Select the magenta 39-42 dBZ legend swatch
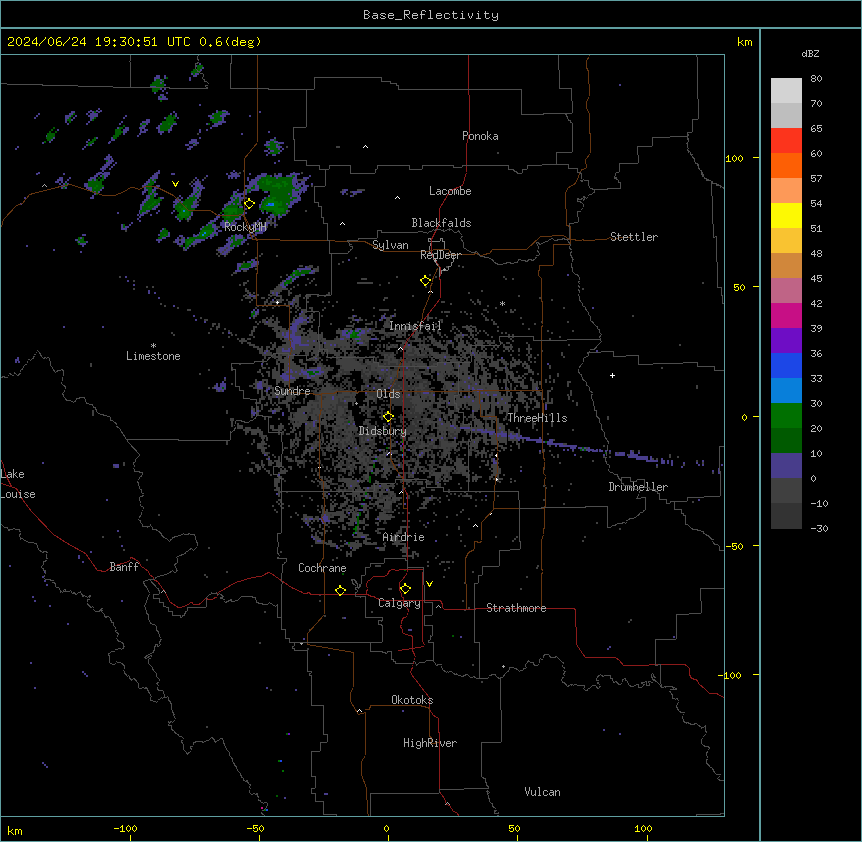Image resolution: width=862 pixels, height=842 pixels. (786, 315)
